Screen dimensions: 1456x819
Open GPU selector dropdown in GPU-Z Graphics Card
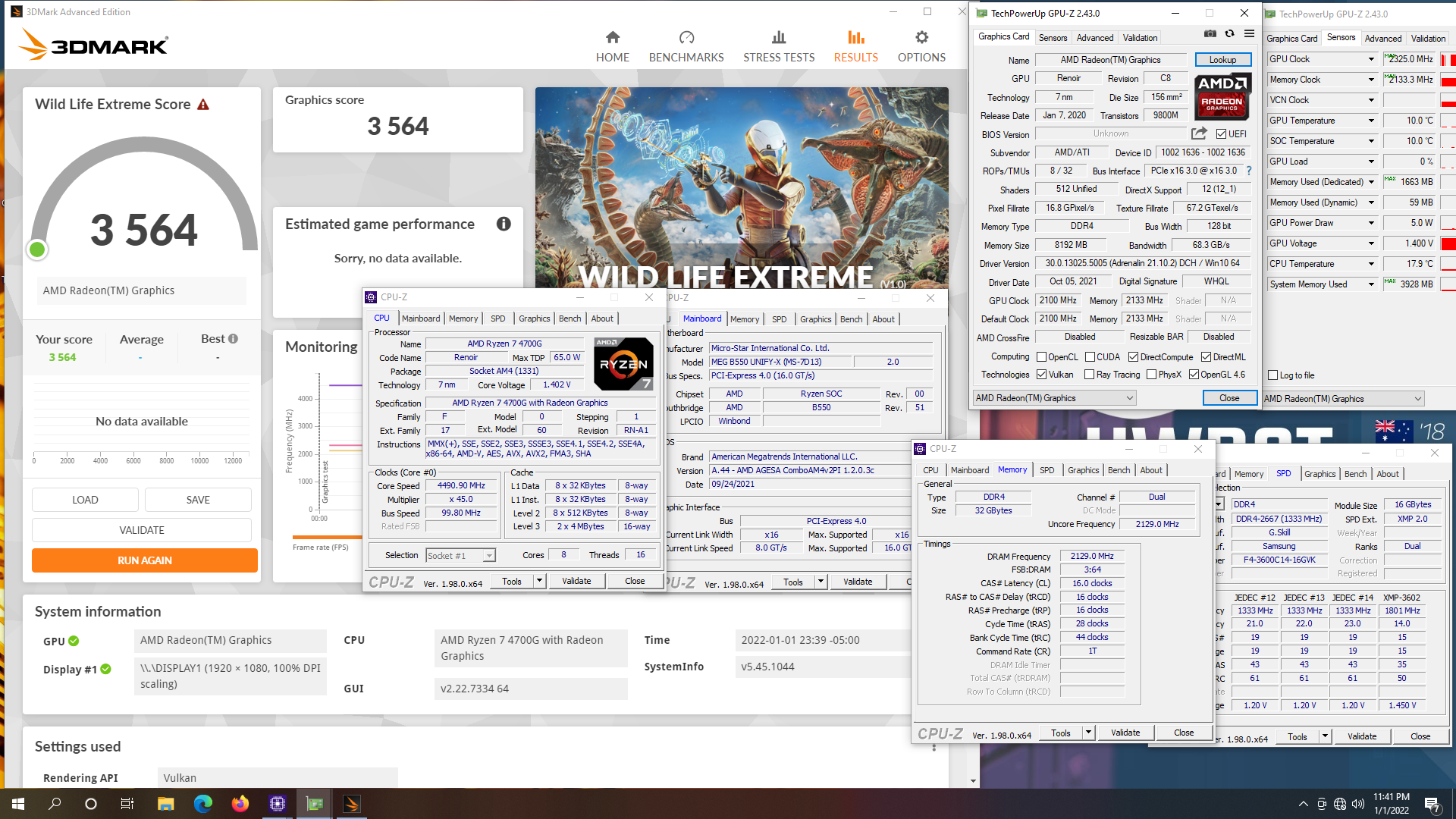[1055, 398]
